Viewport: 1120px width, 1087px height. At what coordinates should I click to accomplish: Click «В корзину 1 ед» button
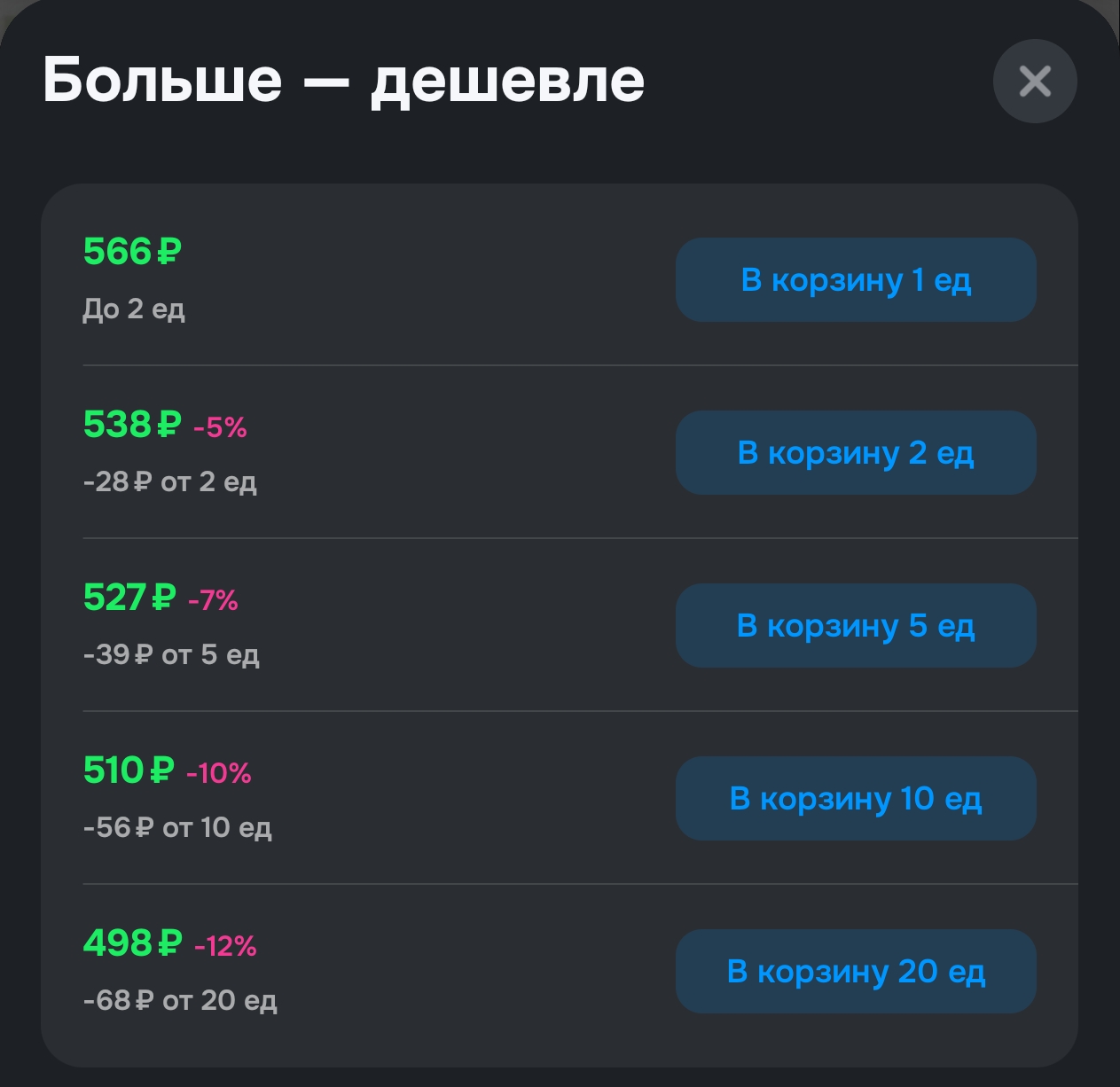pos(855,280)
